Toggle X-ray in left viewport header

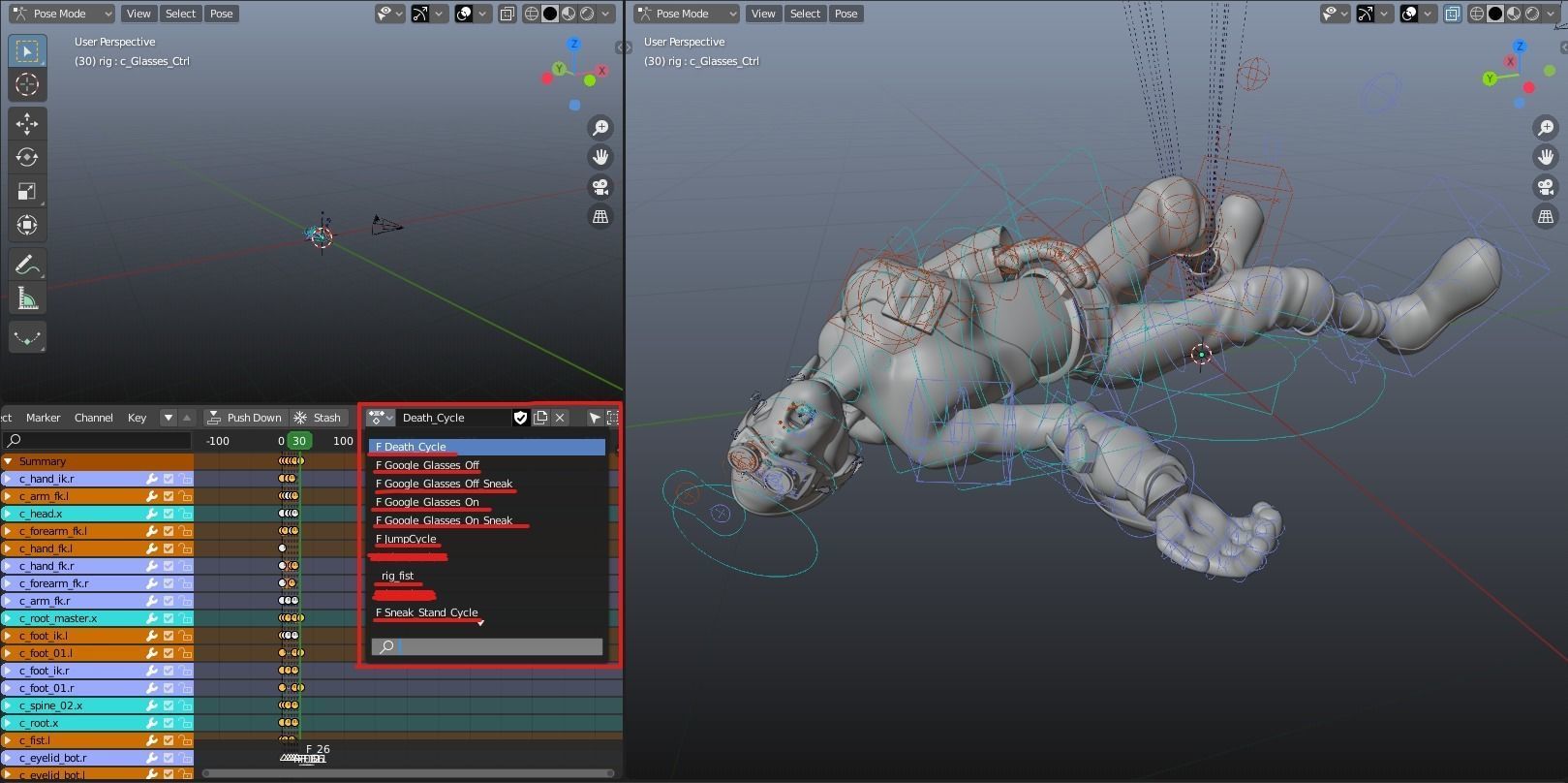tap(507, 14)
